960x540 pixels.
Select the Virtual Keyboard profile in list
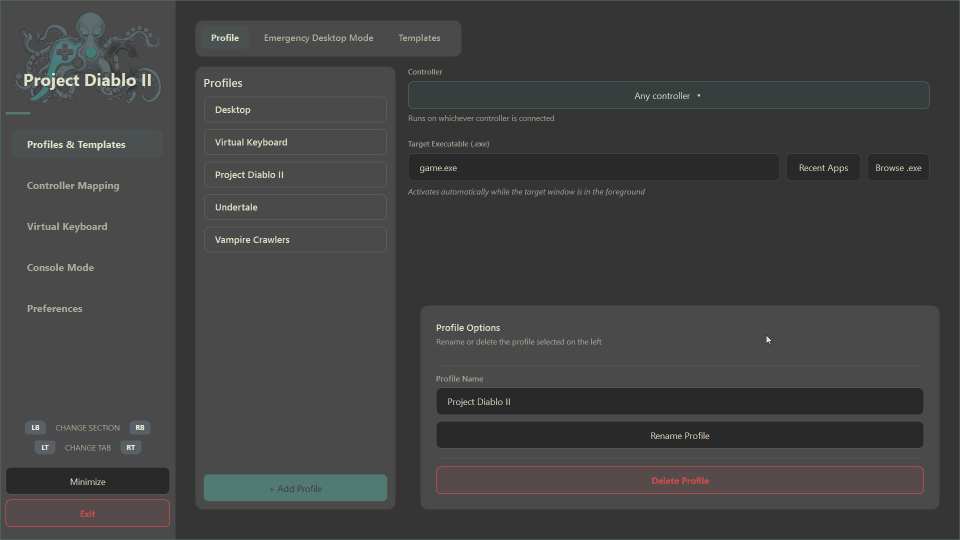click(x=295, y=142)
